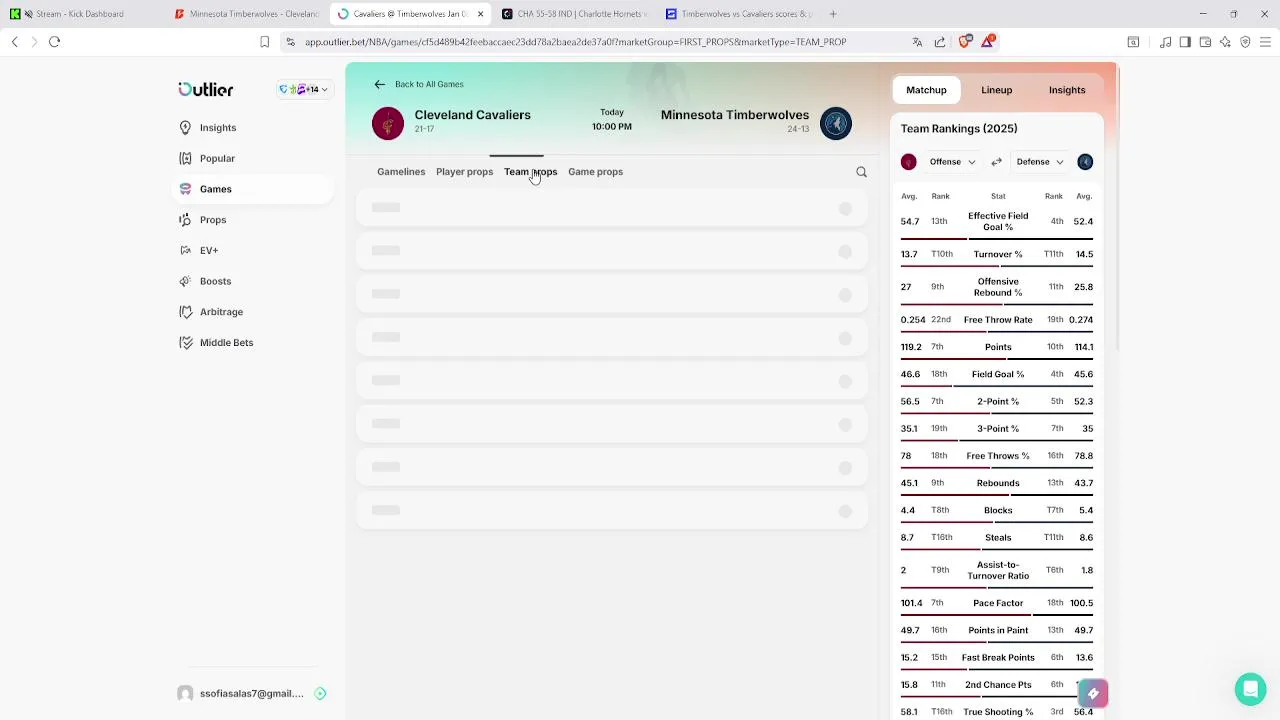Screen dimensions: 1280x720
Task: Open the support chat bubble
Action: [1250, 689]
